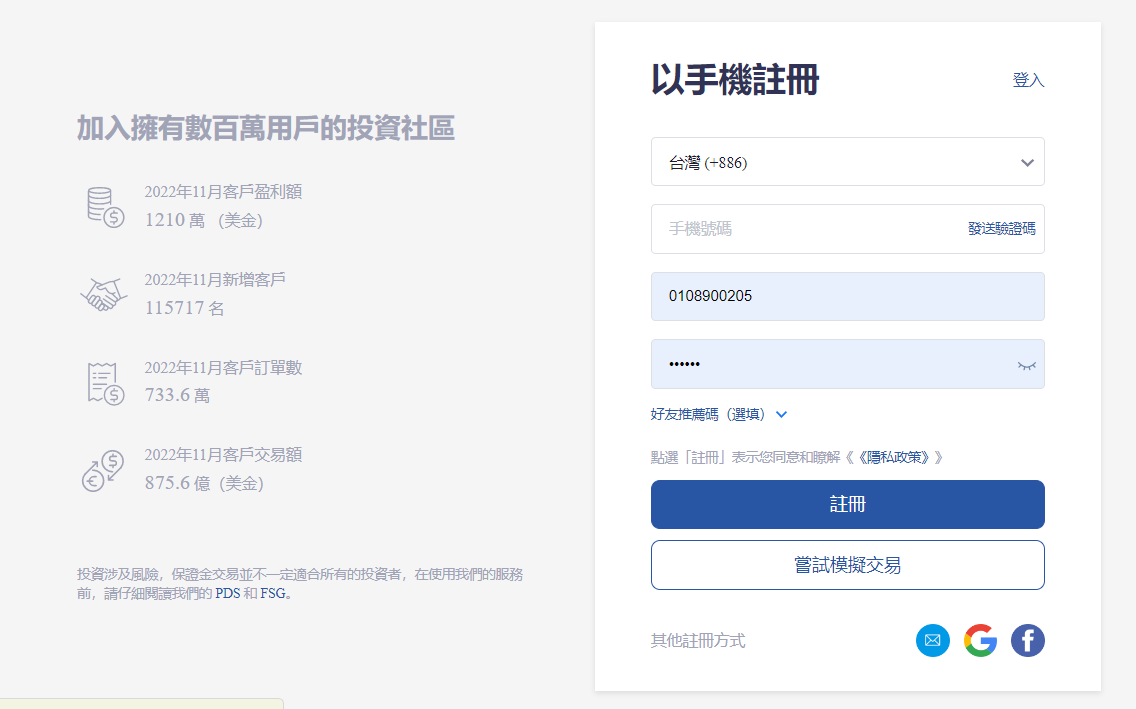Open the 隱私政策 privacy policy link
Viewport: 1136px width, 709px height.
tap(899, 457)
